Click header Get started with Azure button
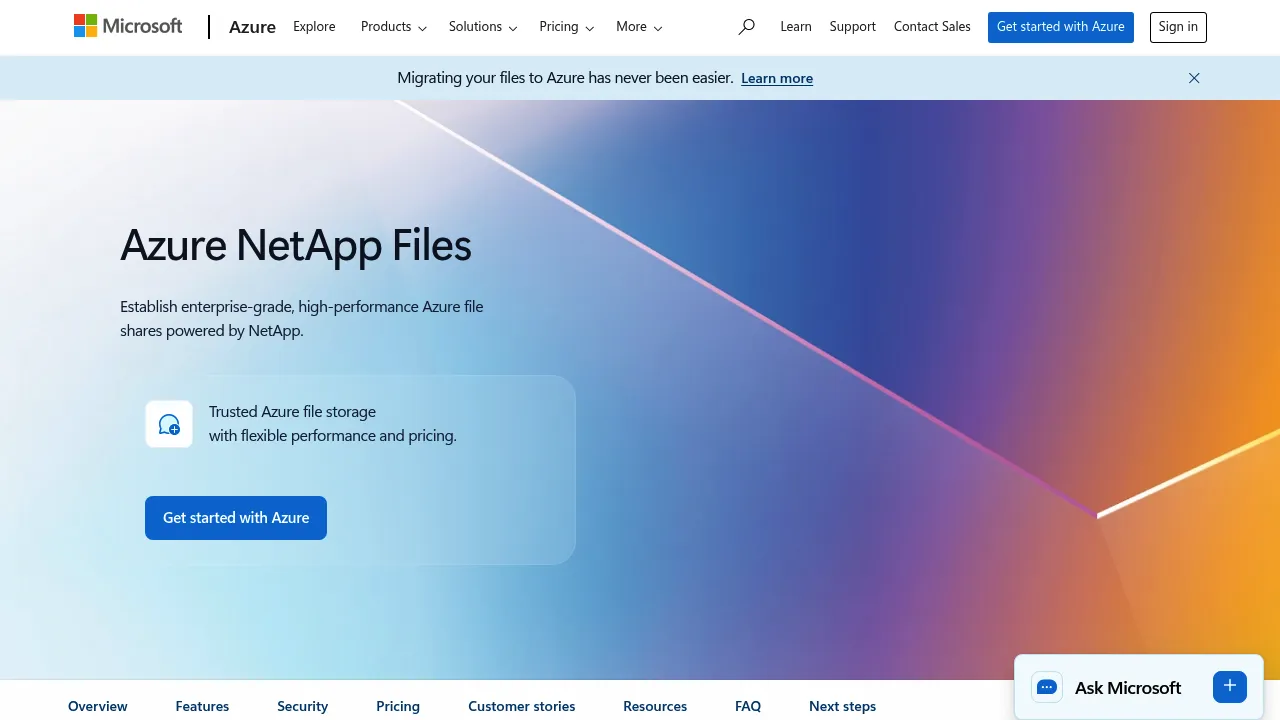This screenshot has height=720, width=1280. click(x=1061, y=27)
